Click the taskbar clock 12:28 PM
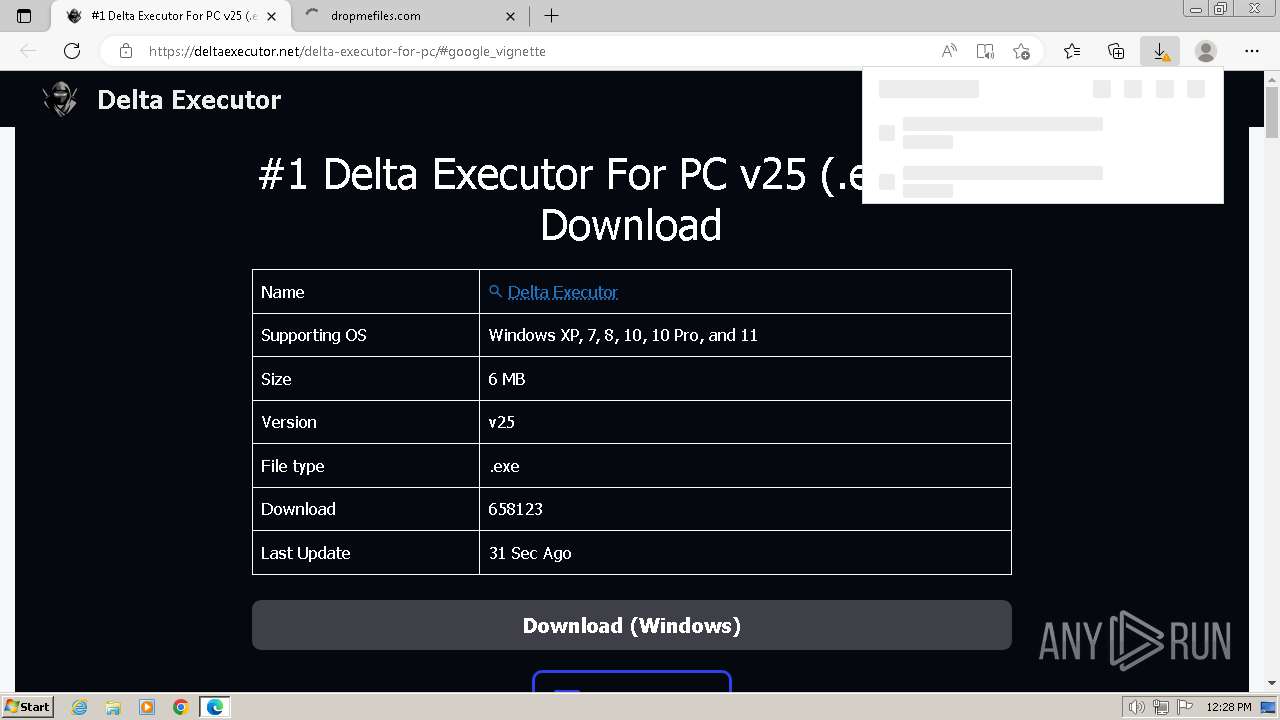Screen dimensions: 1280x720 coord(1229,707)
